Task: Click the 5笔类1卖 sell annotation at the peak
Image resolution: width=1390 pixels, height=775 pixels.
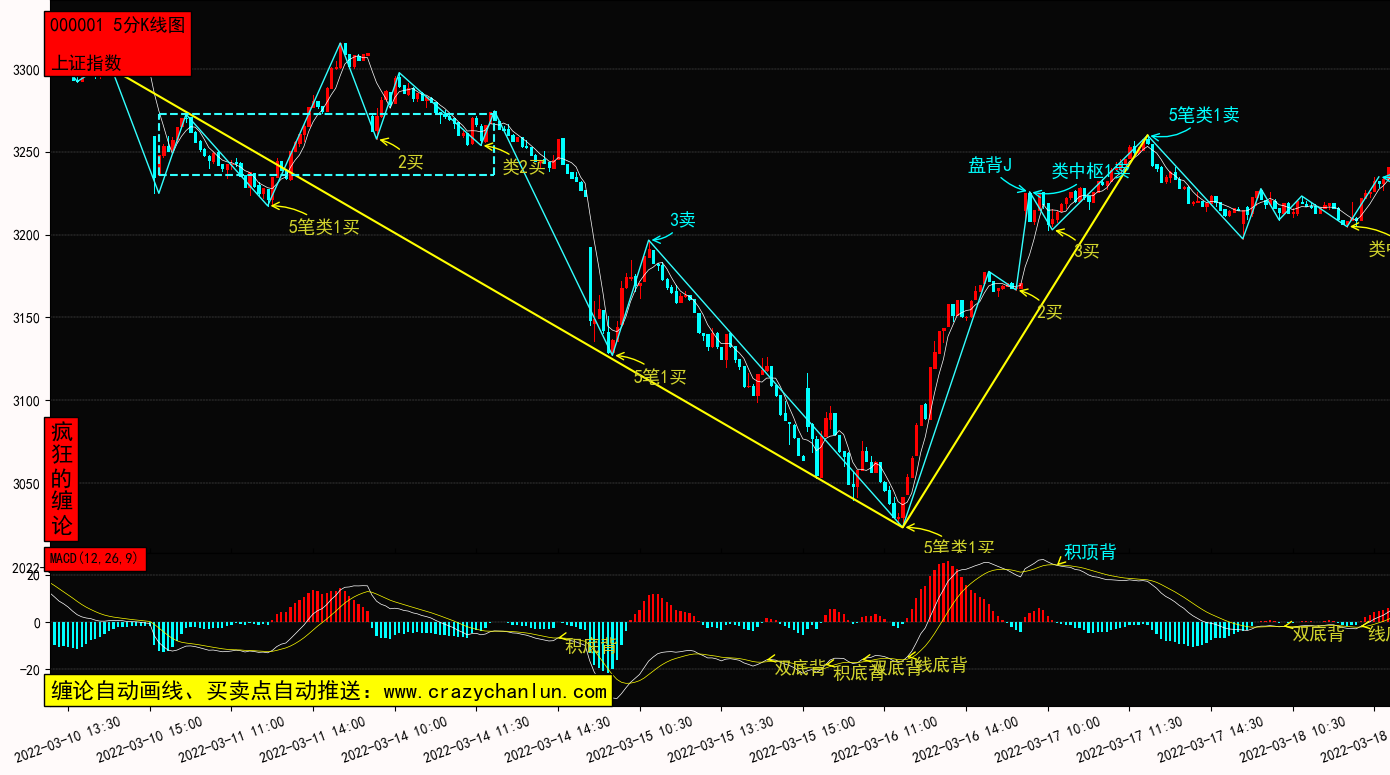Action: (1204, 115)
